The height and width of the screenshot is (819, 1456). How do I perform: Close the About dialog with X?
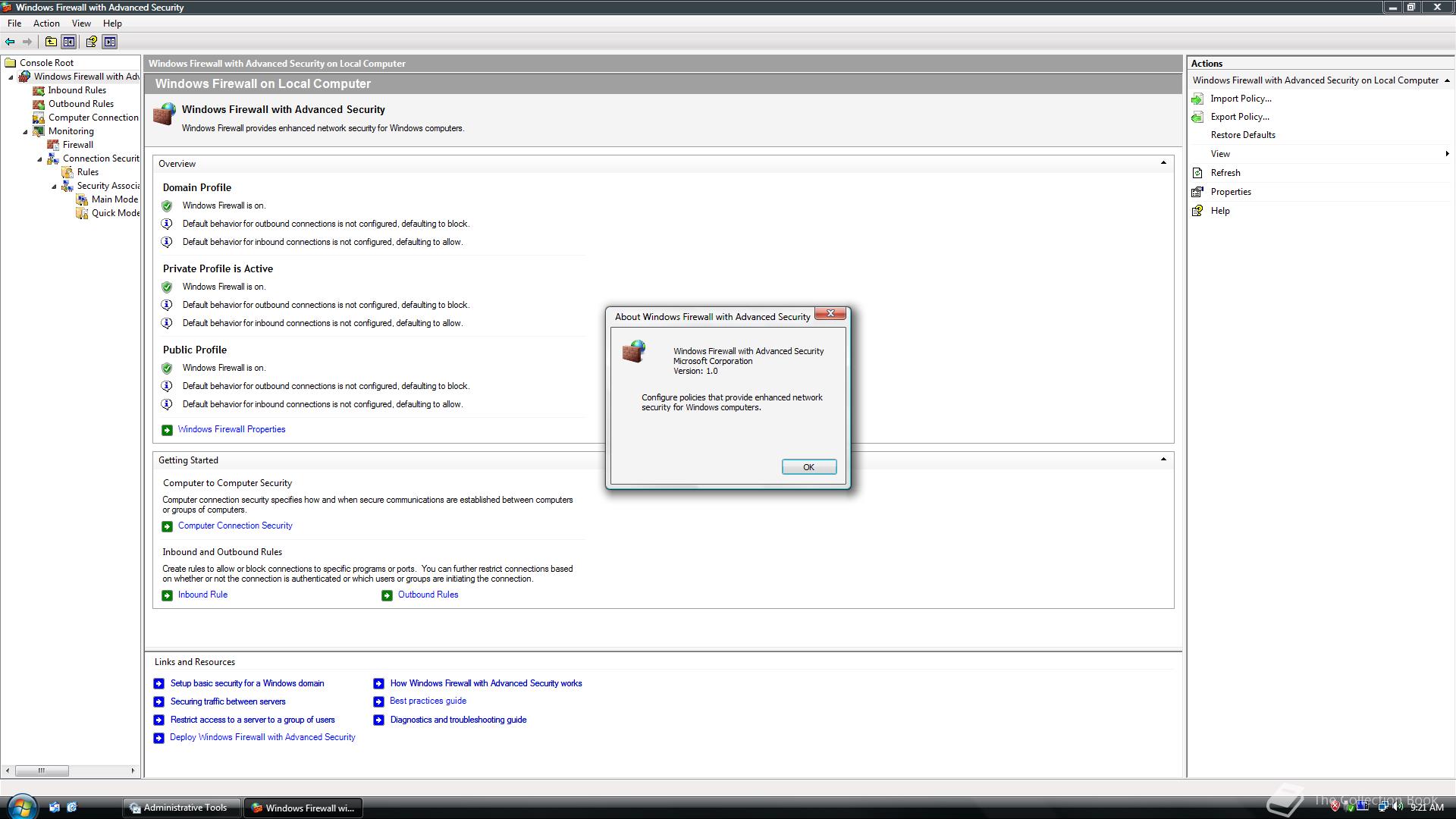coord(830,313)
